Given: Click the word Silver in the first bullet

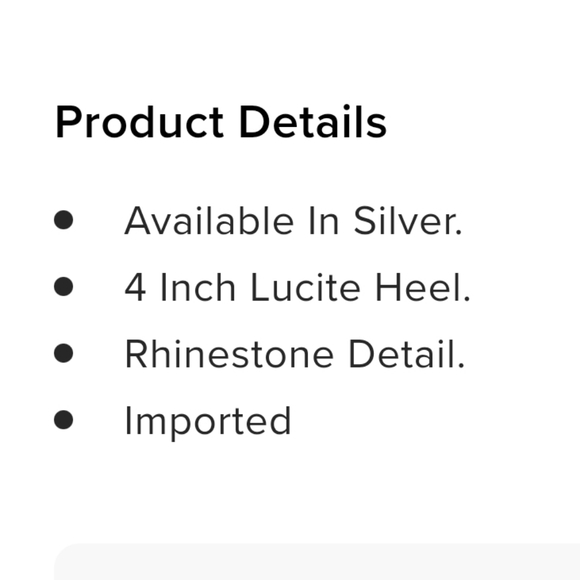Looking at the screenshot, I should pos(408,221).
